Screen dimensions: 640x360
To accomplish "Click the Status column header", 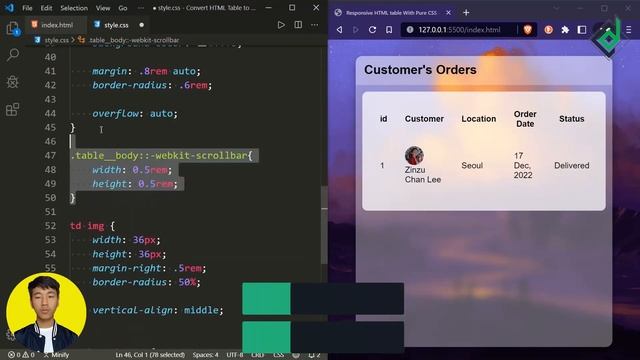I will click(x=571, y=119).
